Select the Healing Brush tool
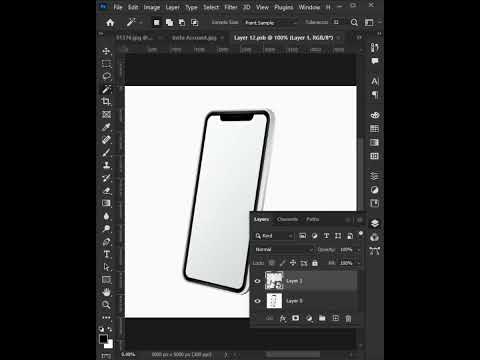Image resolution: width=480 pixels, height=360 pixels. (x=106, y=140)
